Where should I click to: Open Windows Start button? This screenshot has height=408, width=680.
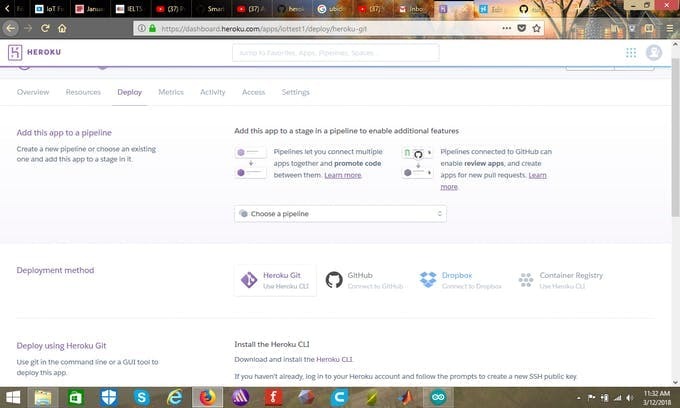point(13,398)
